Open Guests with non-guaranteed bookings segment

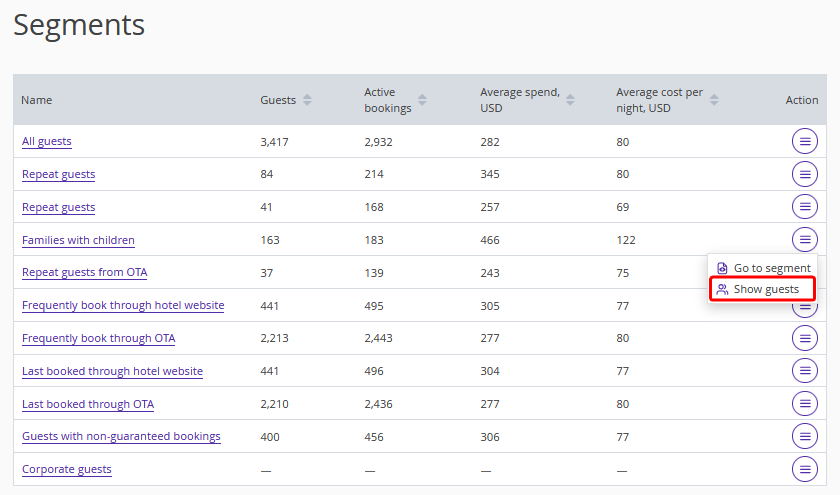[x=121, y=436]
